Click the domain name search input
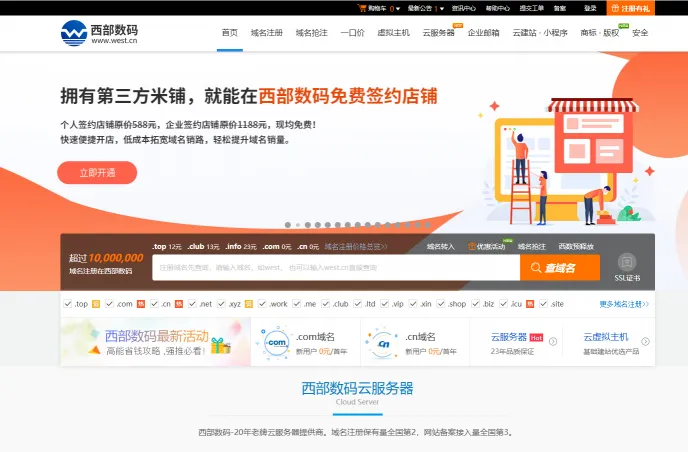Viewport: 688px width, 452px height. tap(336, 268)
